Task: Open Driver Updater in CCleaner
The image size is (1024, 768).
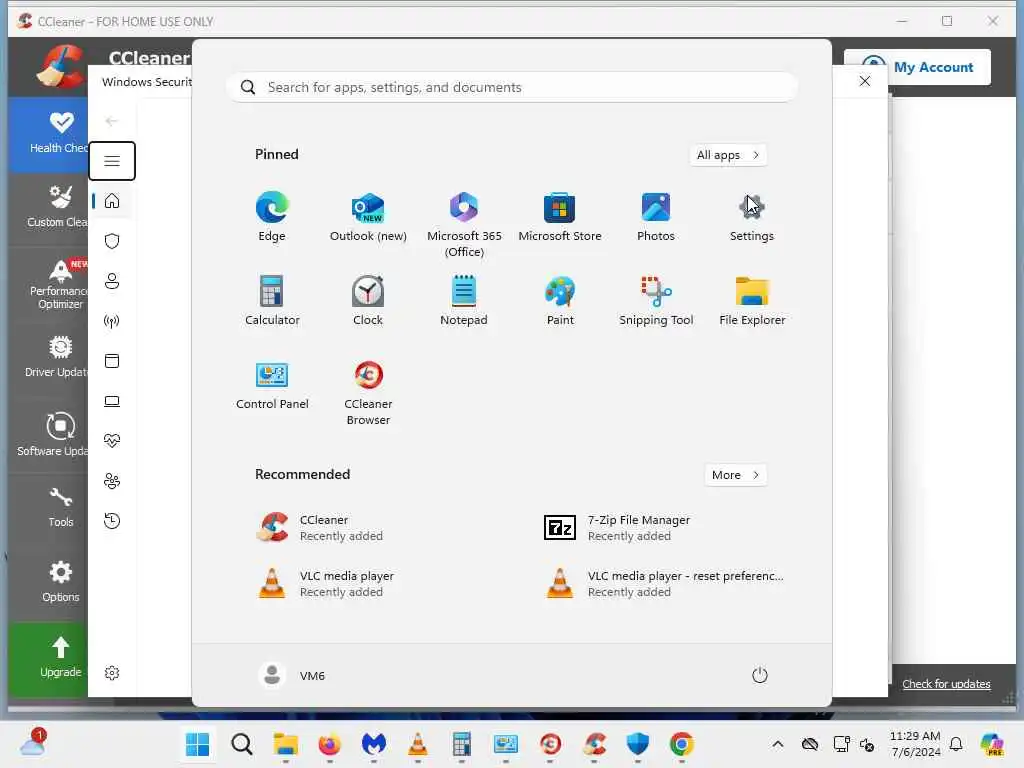Action: click(x=48, y=357)
